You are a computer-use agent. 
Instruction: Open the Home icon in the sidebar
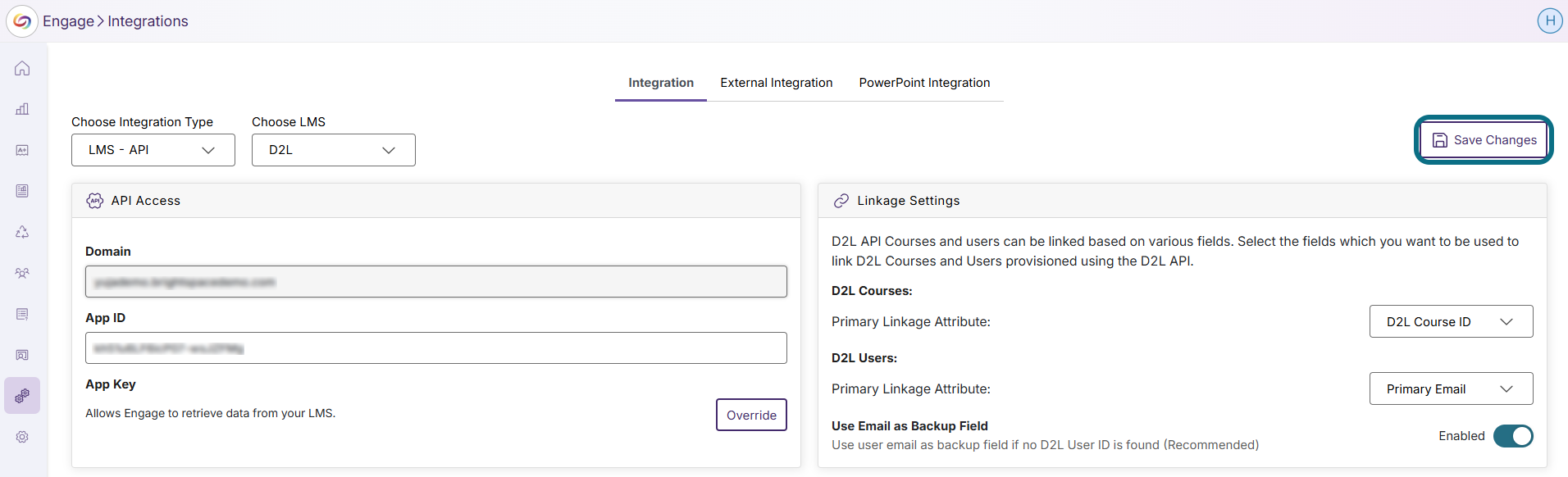tap(22, 68)
